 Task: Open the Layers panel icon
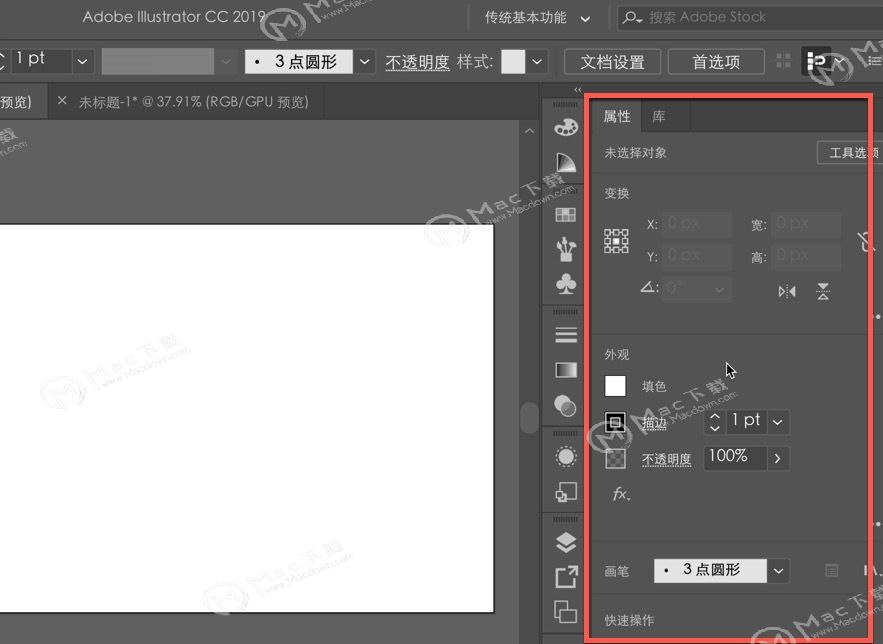click(x=566, y=542)
